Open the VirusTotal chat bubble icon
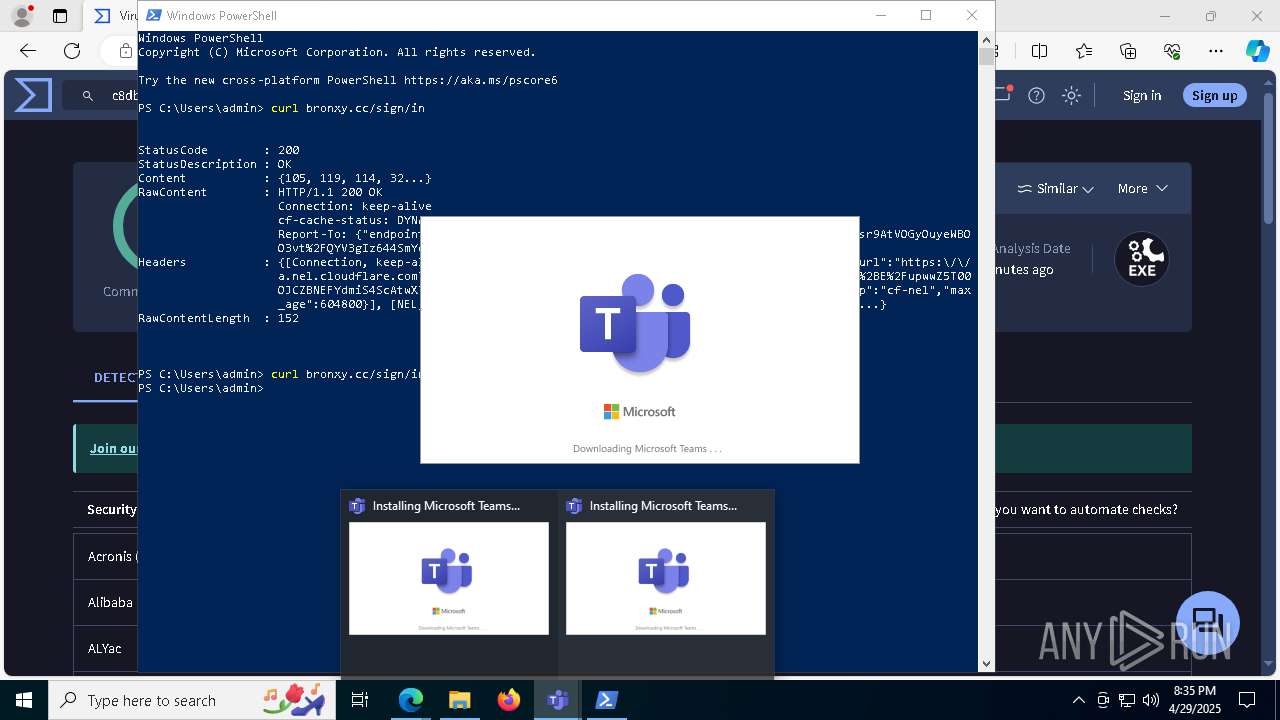Image resolution: width=1280 pixels, height=720 pixels. click(1208, 621)
